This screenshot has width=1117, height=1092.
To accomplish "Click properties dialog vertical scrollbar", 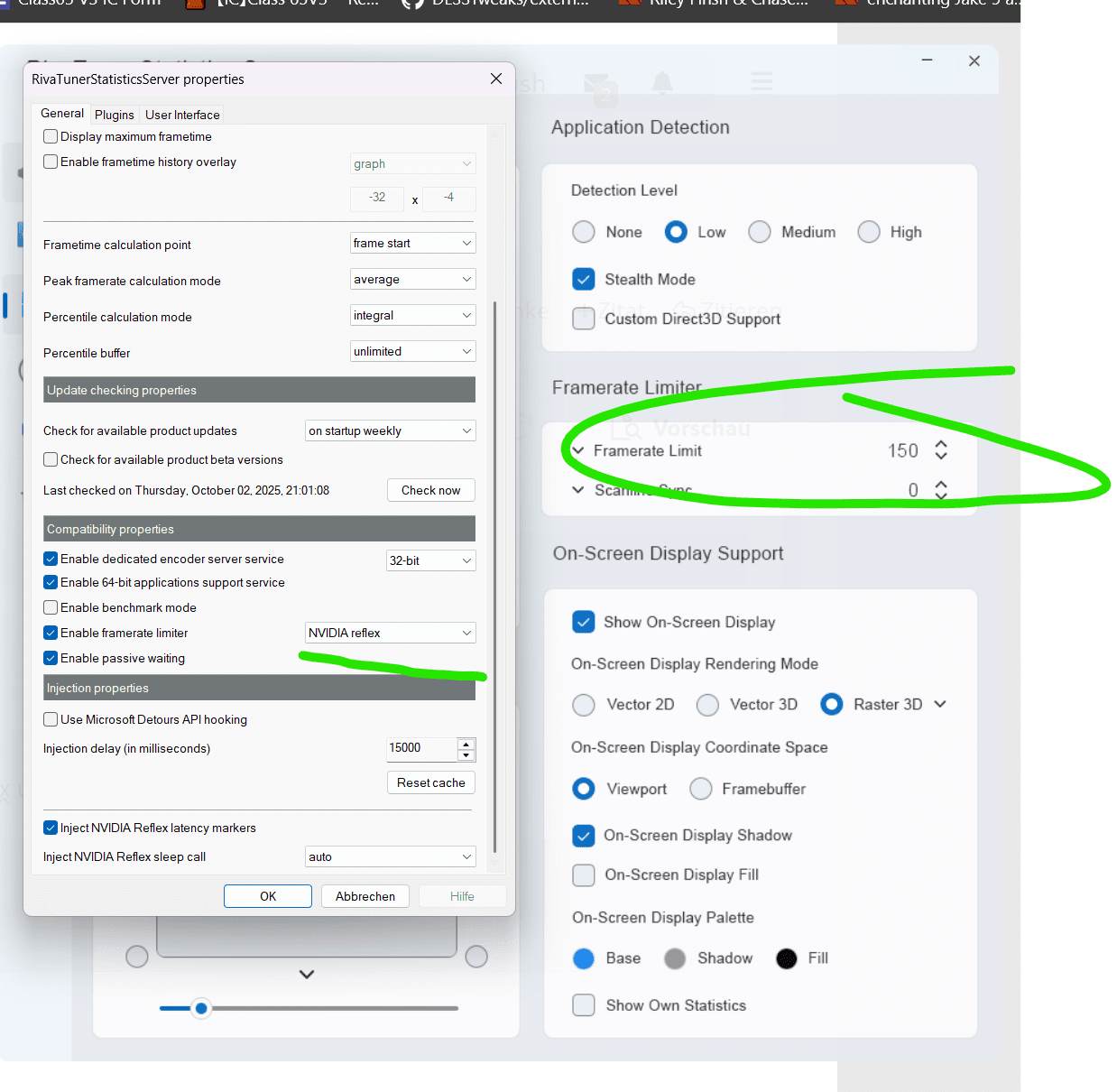I will [495, 578].
